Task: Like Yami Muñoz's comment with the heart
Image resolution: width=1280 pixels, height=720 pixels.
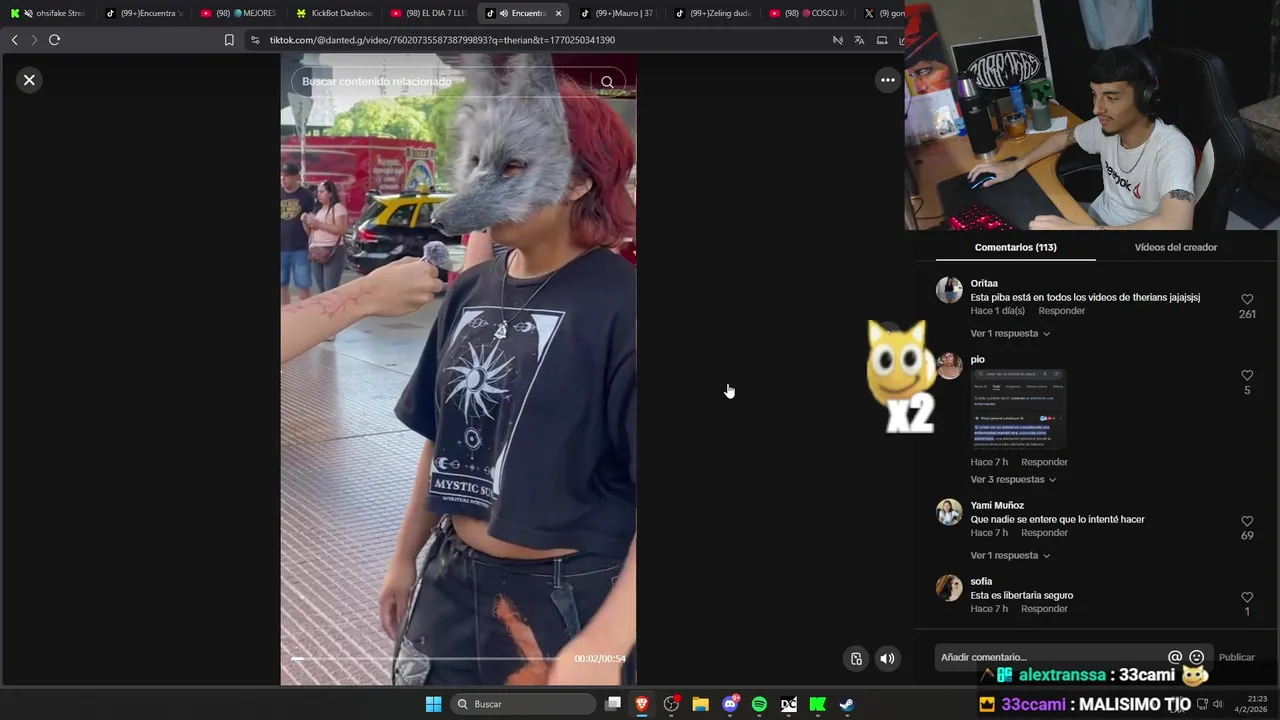Action: 1247,521
